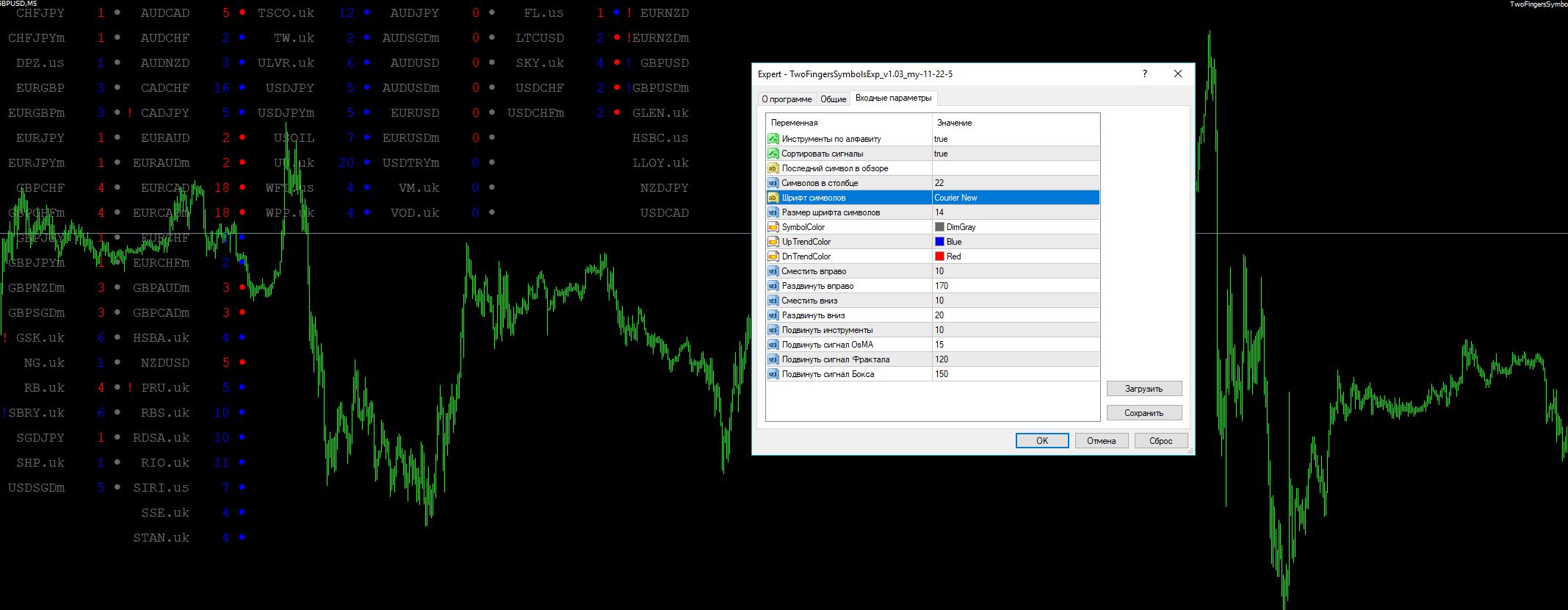Select the string icon of 'Последний символ в обзоре'
The height and width of the screenshot is (610, 1568).
(773, 168)
